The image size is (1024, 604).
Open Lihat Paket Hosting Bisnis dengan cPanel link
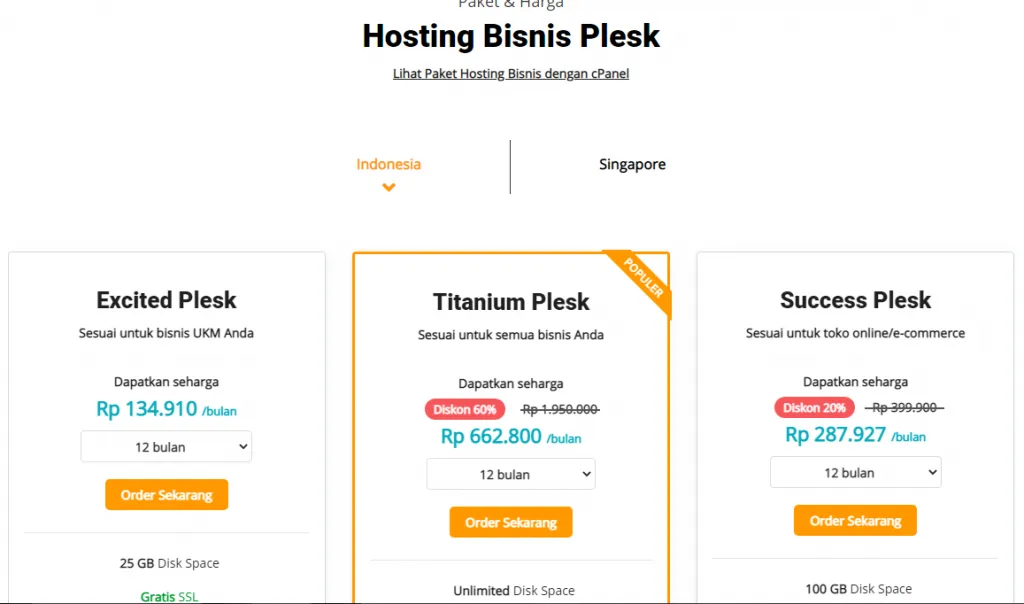[510, 73]
